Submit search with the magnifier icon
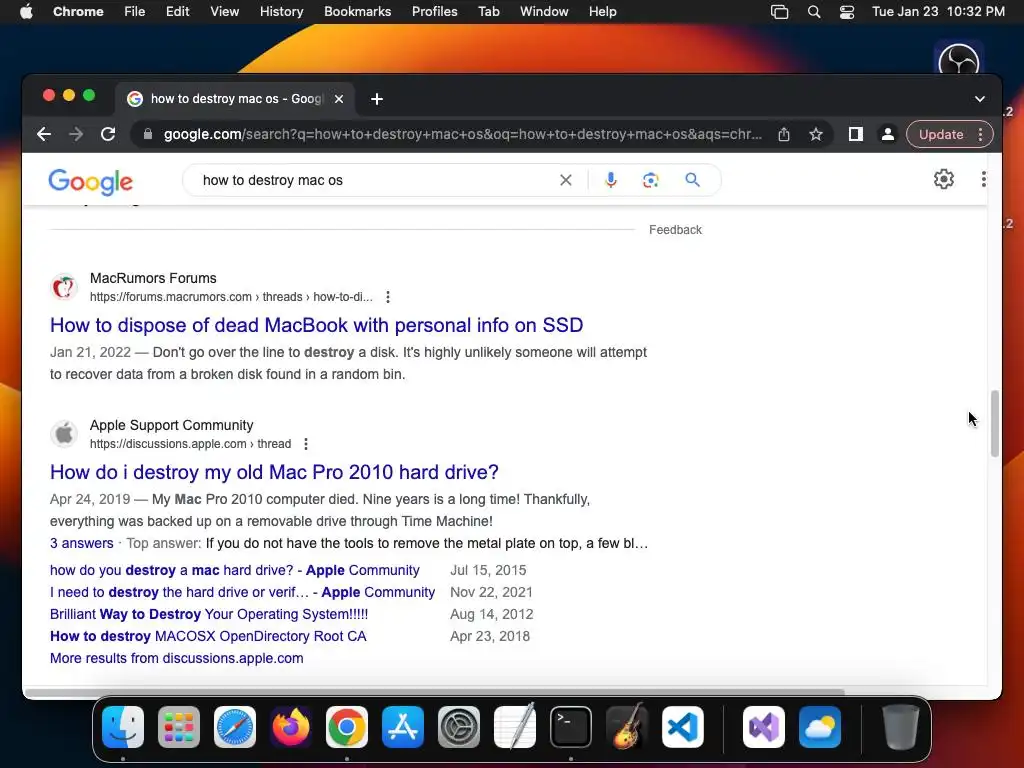The height and width of the screenshot is (768, 1024). [692, 180]
